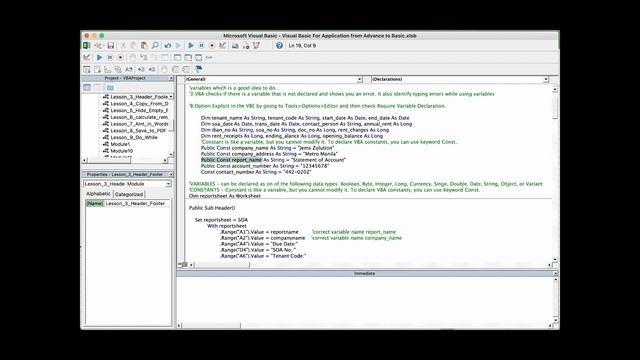Image resolution: width=640 pixels, height=360 pixels.
Task: Save the workbook with the floppy disk icon
Action: coord(111,45)
